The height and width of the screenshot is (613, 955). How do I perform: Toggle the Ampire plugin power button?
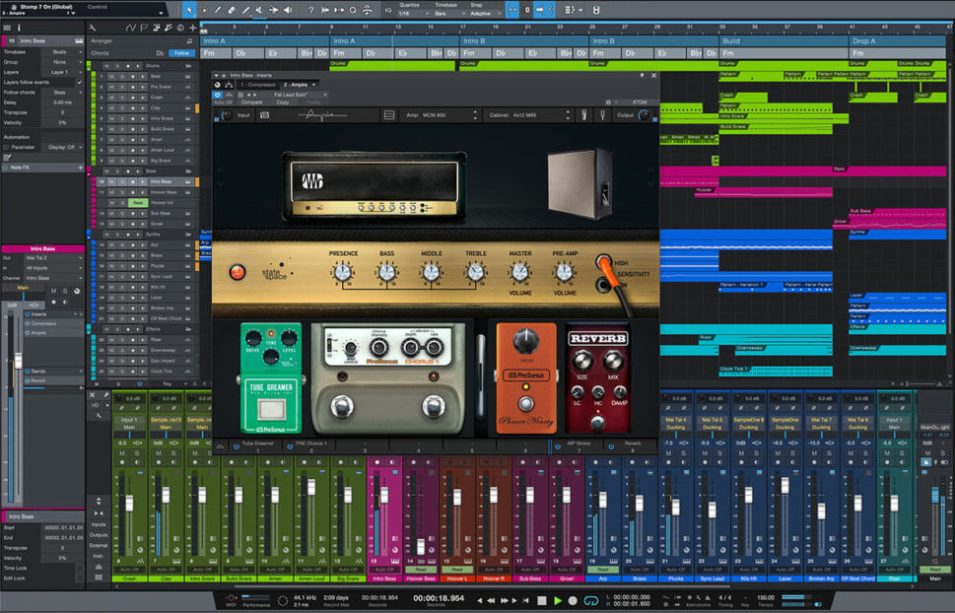[217, 95]
